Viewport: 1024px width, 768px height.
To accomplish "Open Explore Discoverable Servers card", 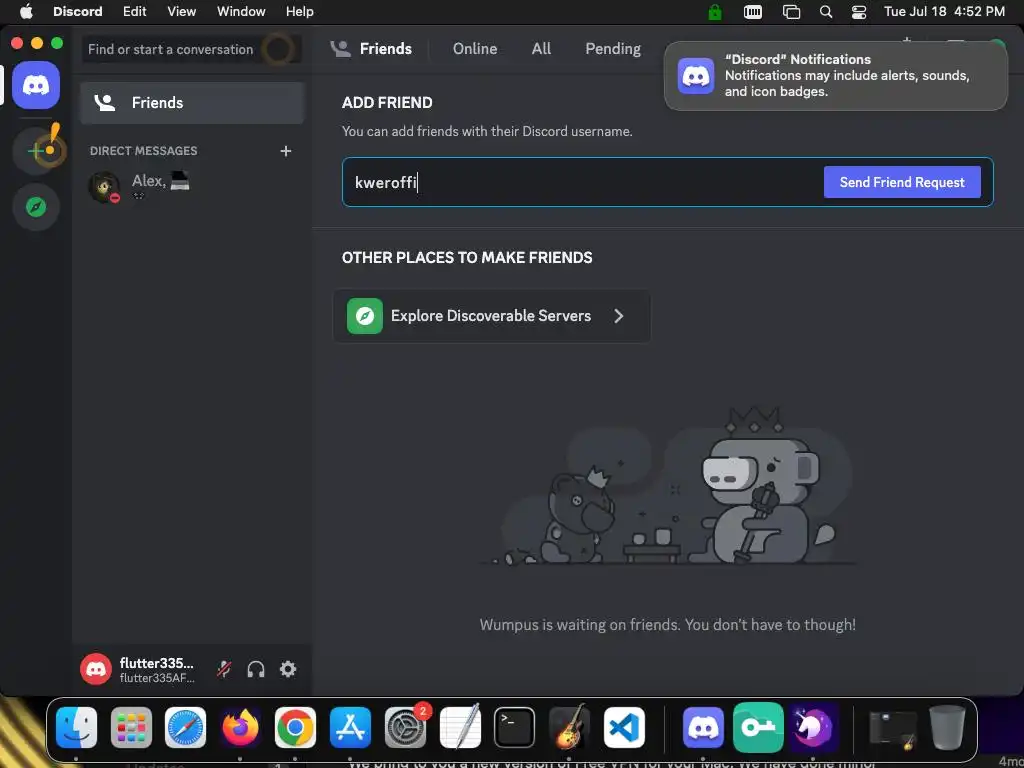I will coord(492,316).
